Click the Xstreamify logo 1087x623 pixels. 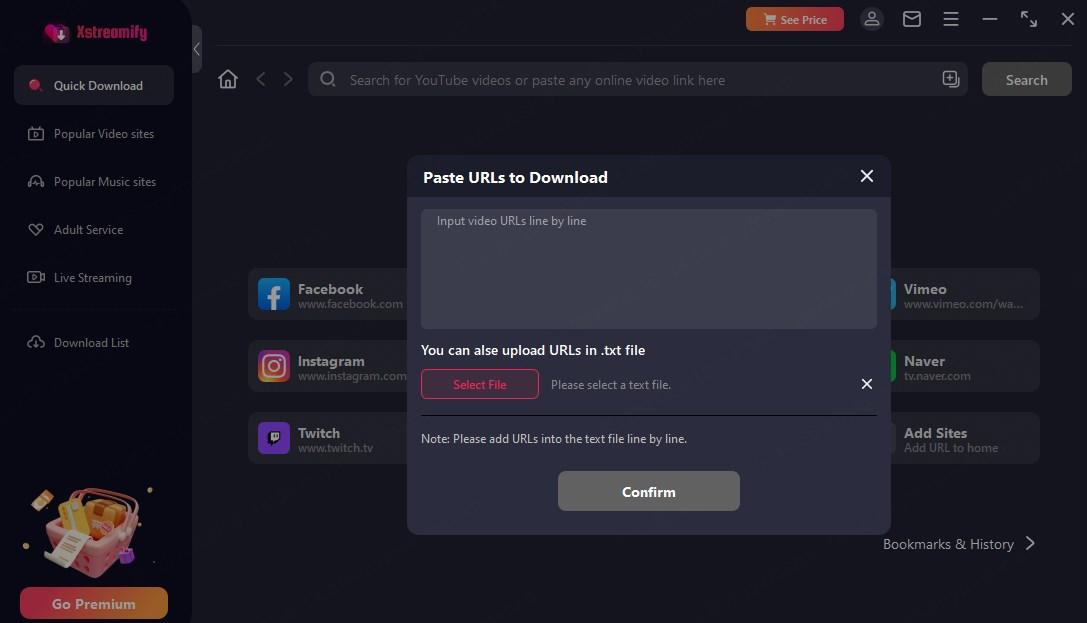click(95, 33)
